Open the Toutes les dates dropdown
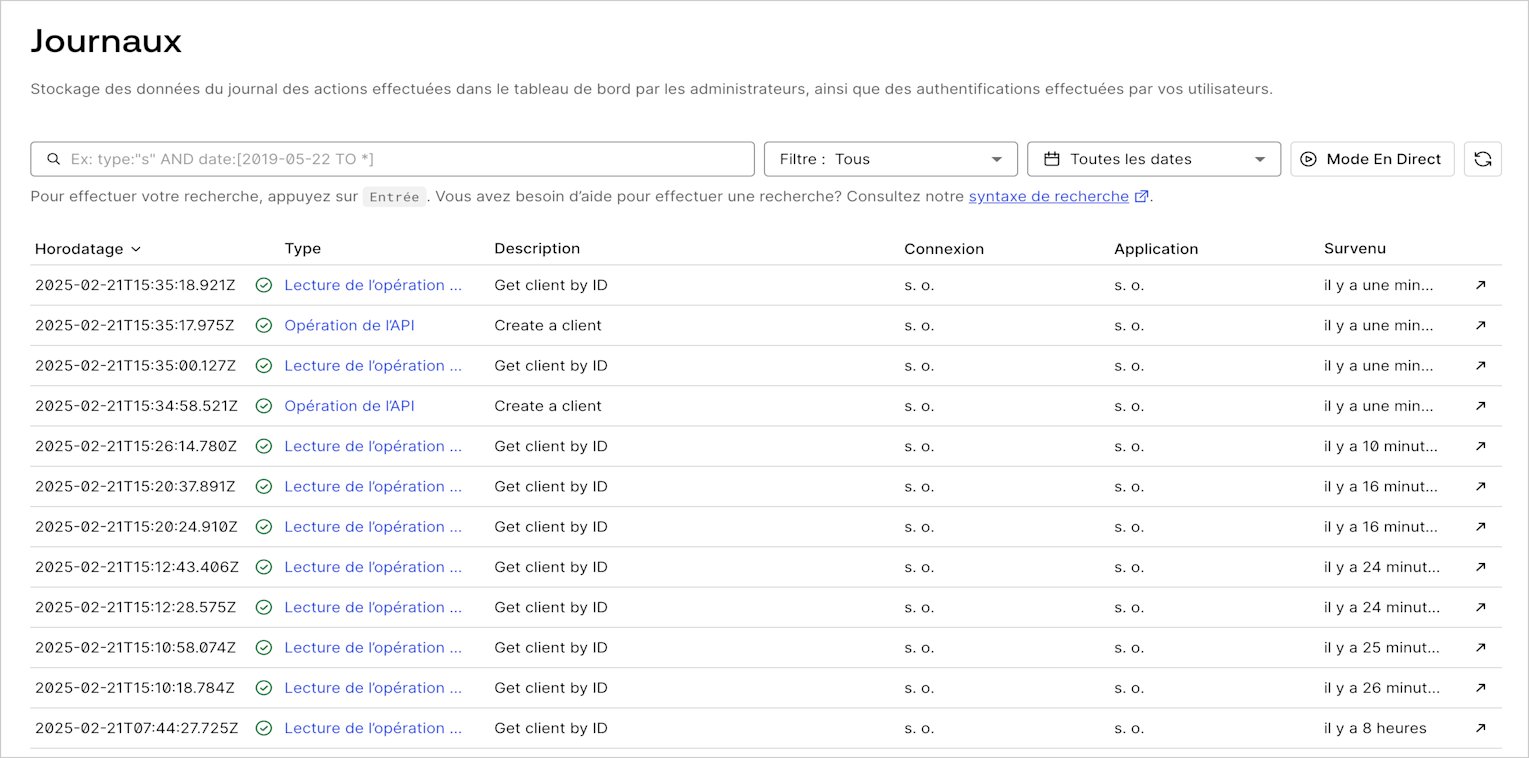This screenshot has width=1529, height=758. pos(1154,159)
